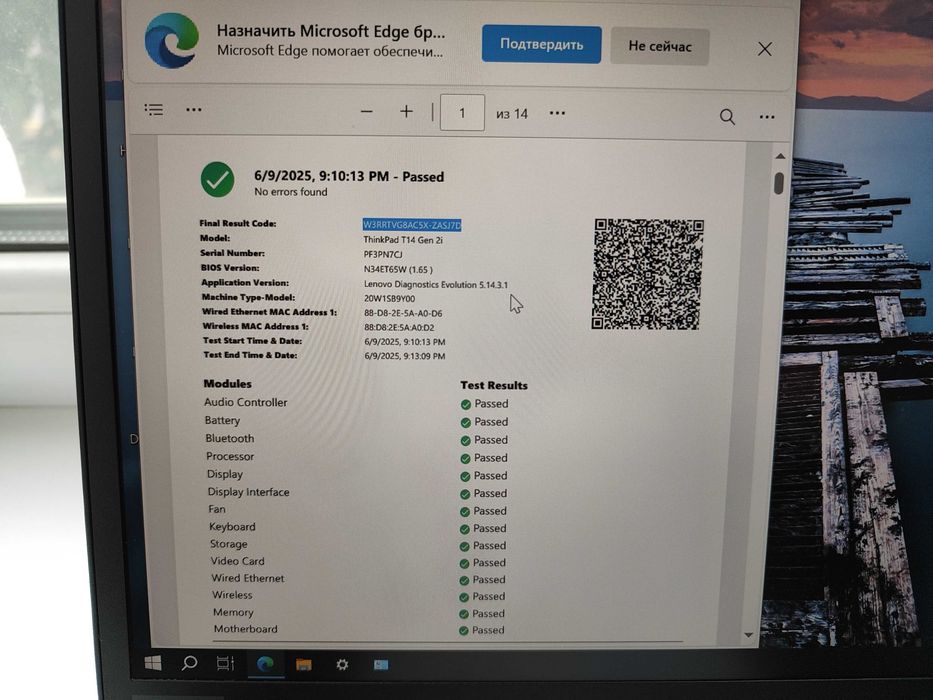
Task: Click the 'Audio Controller' module row
Action: pyautogui.click(x=246, y=402)
